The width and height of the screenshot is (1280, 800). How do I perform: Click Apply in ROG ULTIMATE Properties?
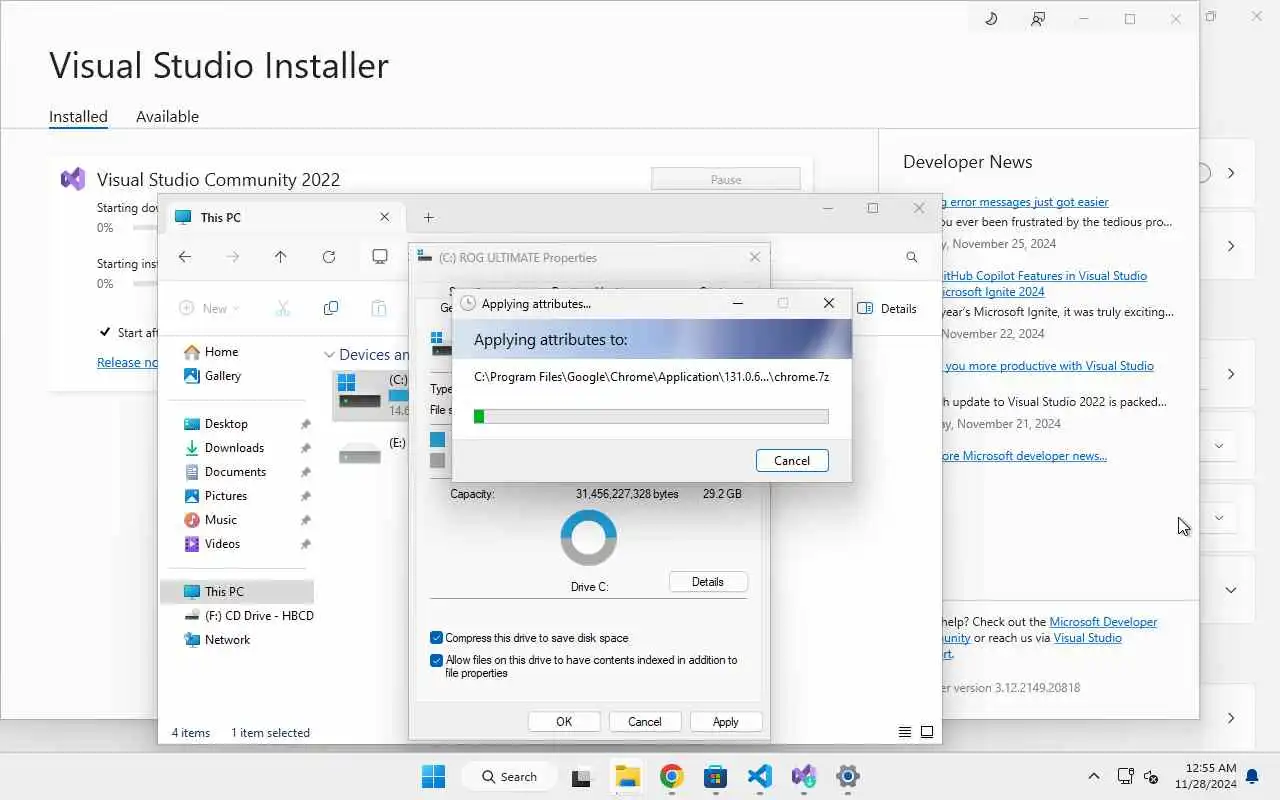tap(725, 721)
